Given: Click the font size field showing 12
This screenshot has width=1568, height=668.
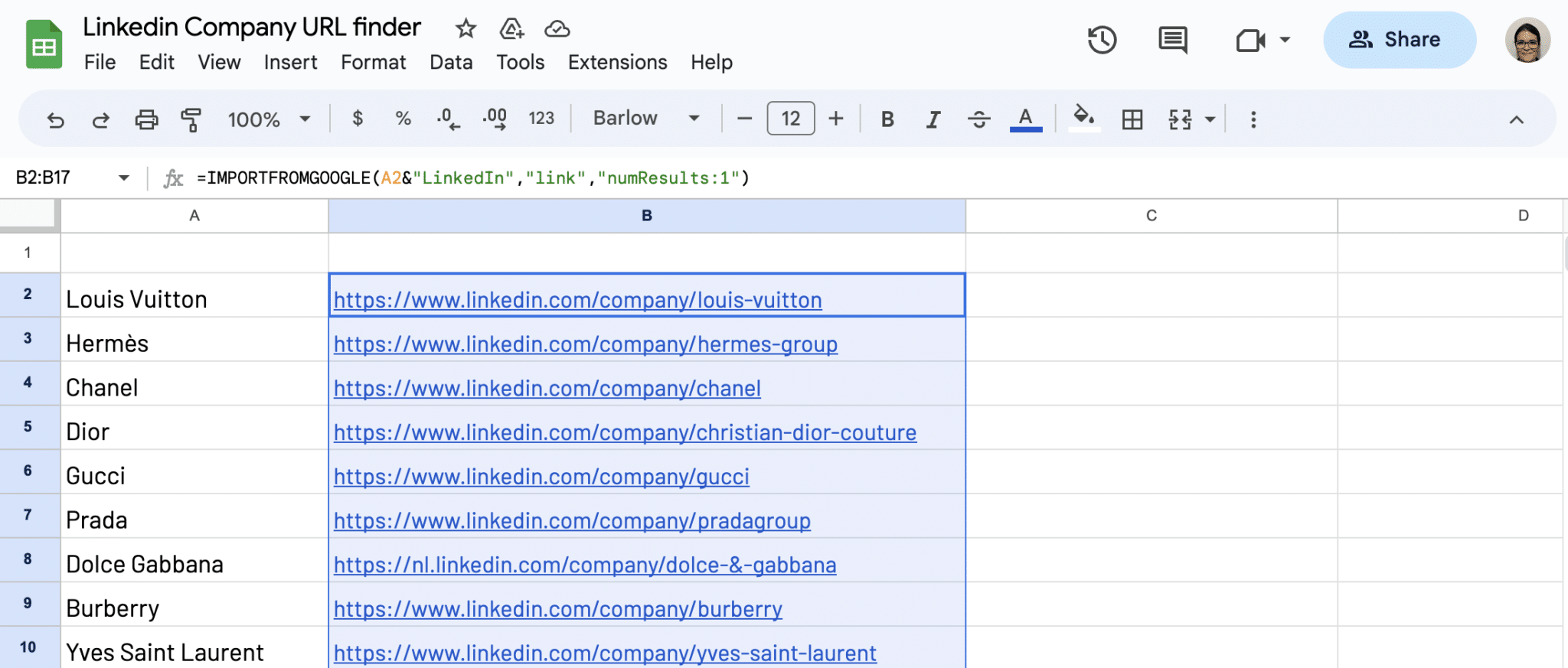Looking at the screenshot, I should [791, 119].
